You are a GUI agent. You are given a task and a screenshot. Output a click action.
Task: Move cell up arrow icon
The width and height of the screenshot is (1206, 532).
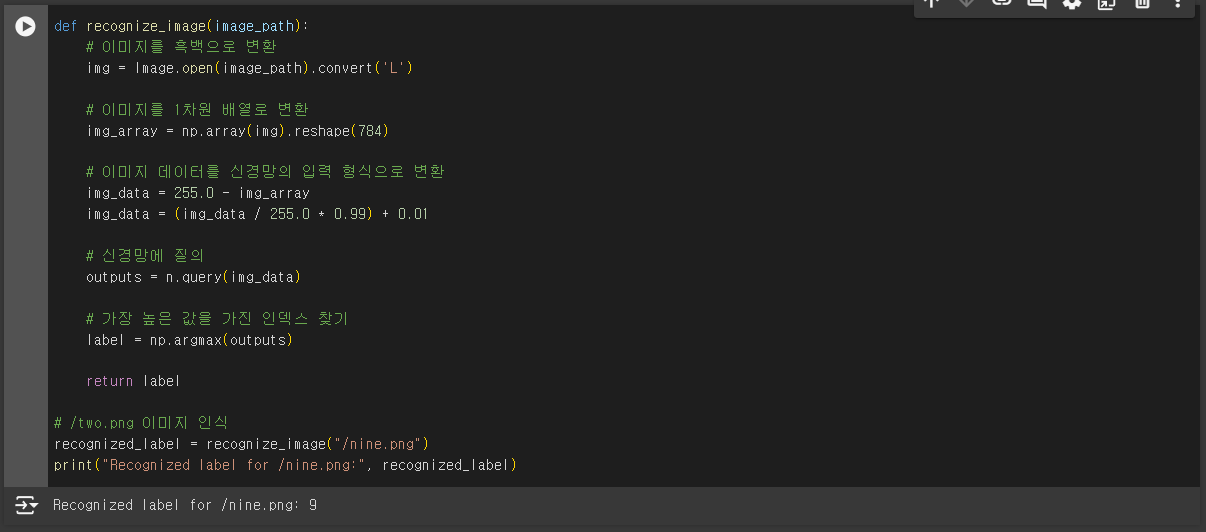point(931,3)
